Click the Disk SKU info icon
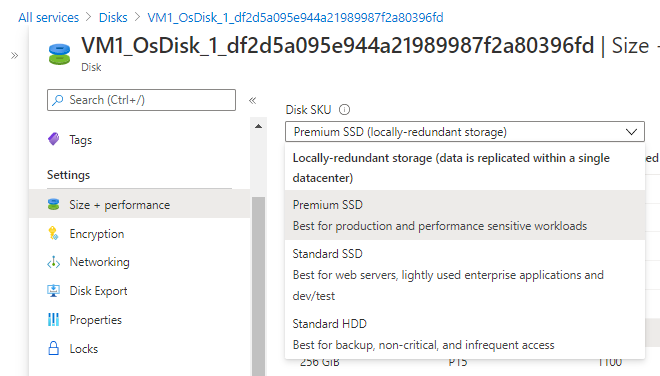 pyautogui.click(x=344, y=110)
